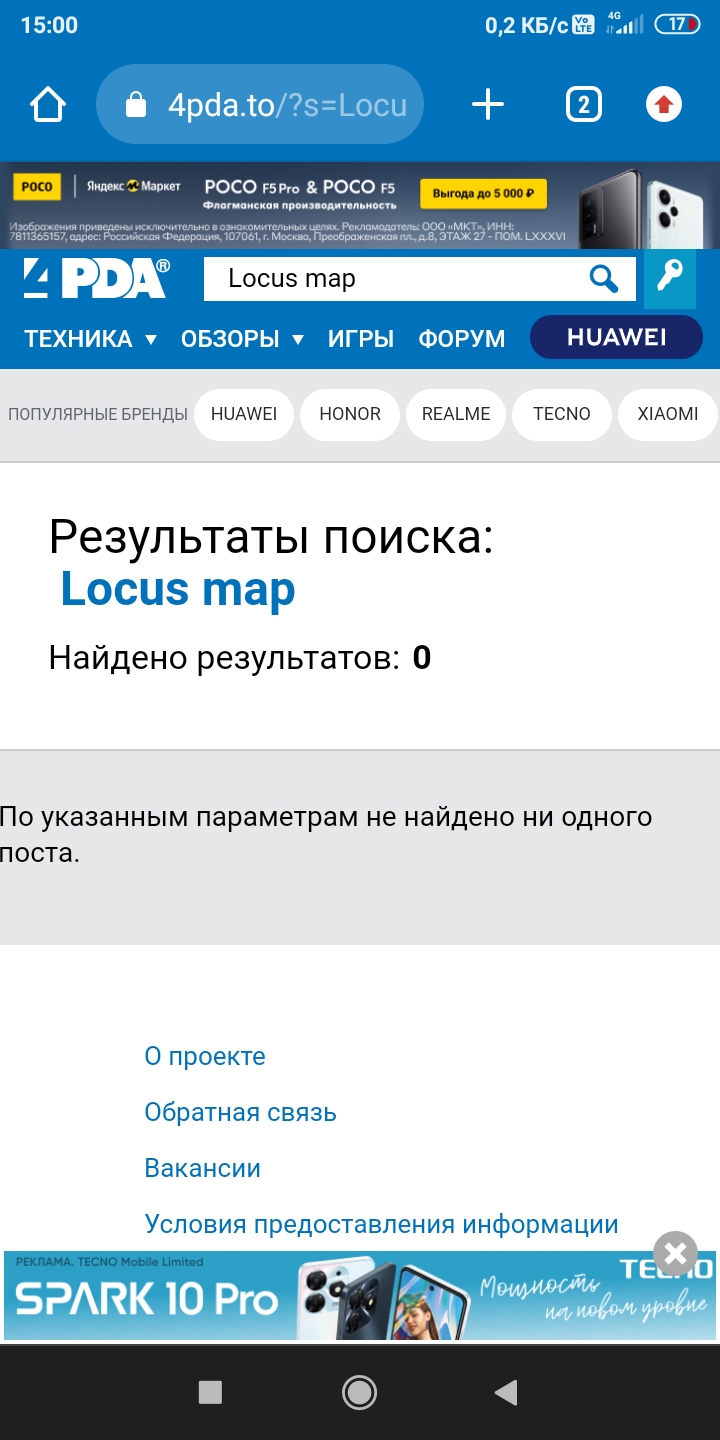
Task: Open login via key icon
Action: coord(670,278)
